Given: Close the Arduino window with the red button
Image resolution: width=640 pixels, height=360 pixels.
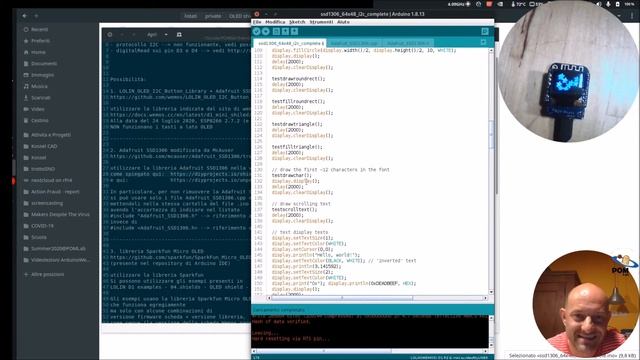Looking at the screenshot, I should click(257, 14).
